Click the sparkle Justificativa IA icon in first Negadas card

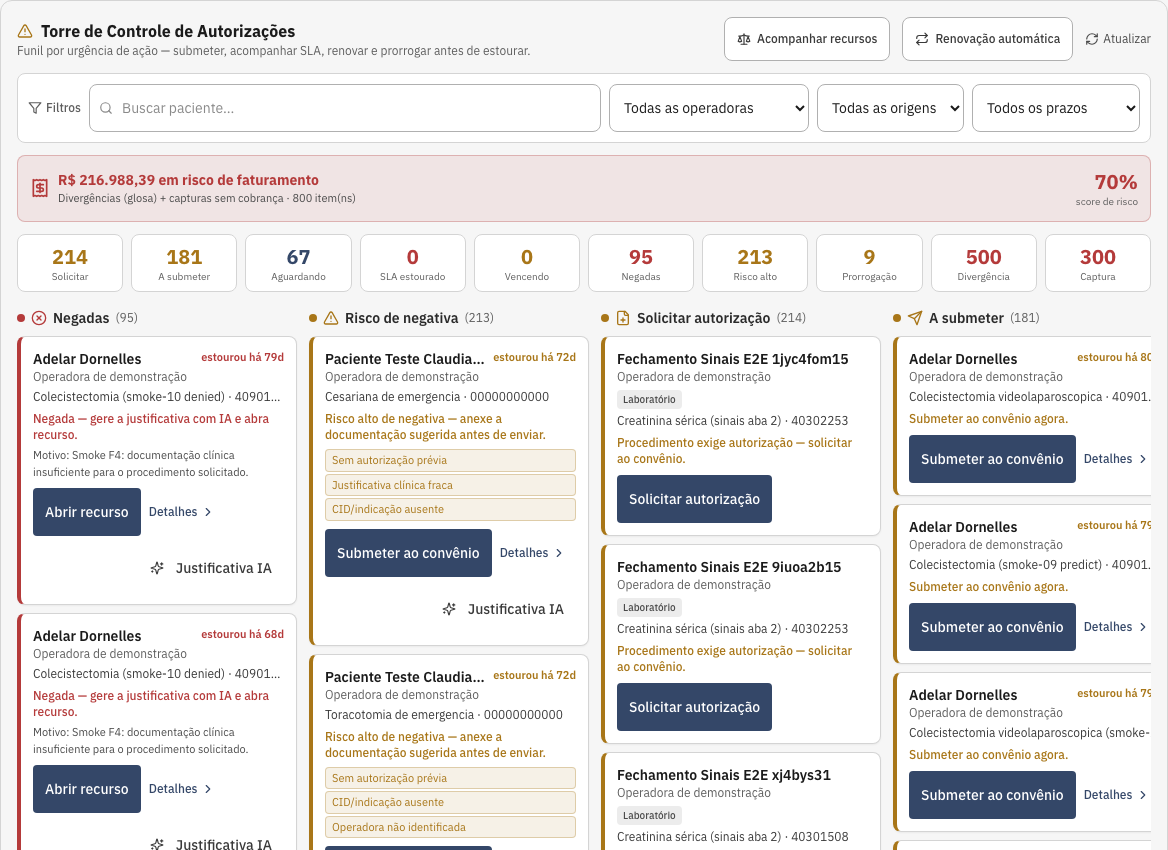click(157, 568)
